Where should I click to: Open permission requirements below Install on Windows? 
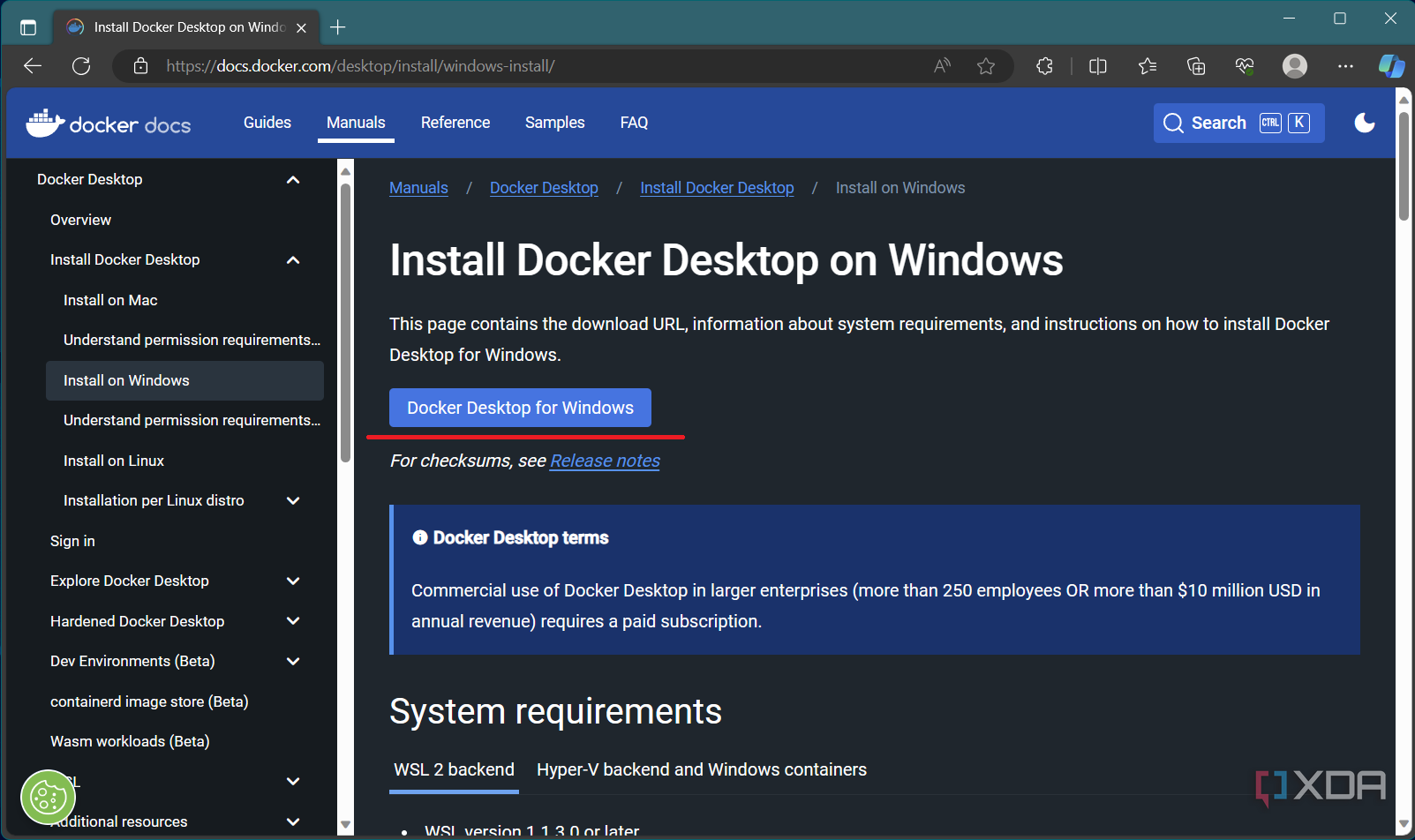click(x=192, y=420)
